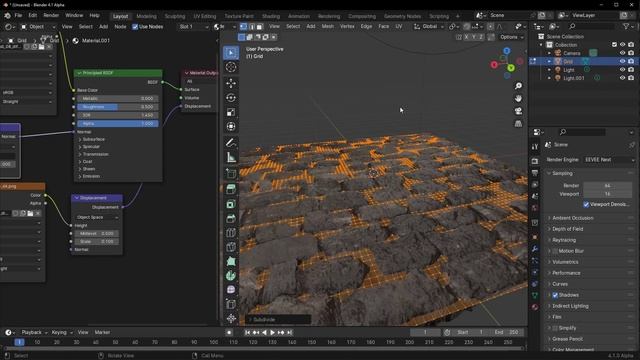Open the Modifiers wrench properties tab
The image size is (640, 360).
point(535,249)
